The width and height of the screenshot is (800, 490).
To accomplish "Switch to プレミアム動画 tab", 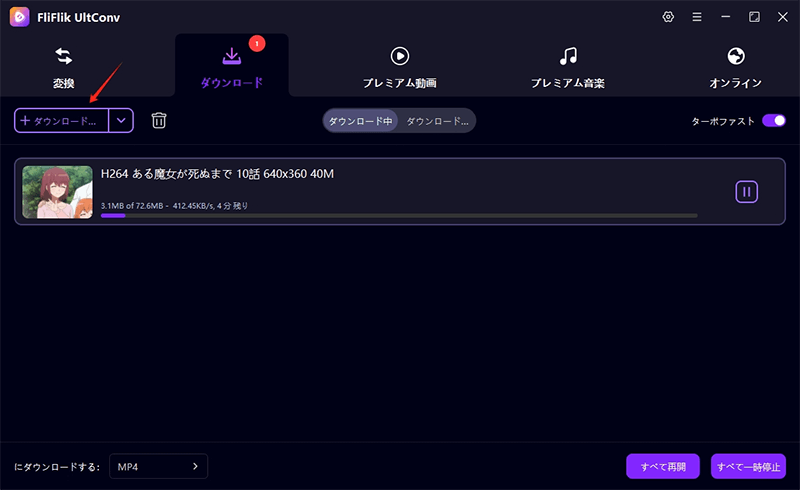I will [x=399, y=66].
